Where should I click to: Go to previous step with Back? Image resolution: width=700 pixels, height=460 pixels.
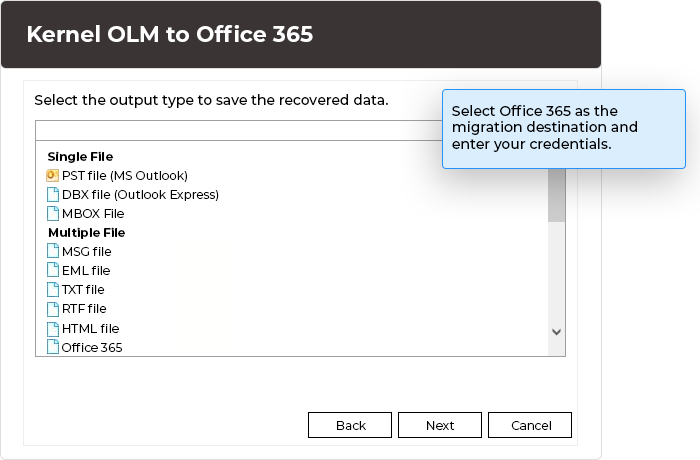coord(350,425)
